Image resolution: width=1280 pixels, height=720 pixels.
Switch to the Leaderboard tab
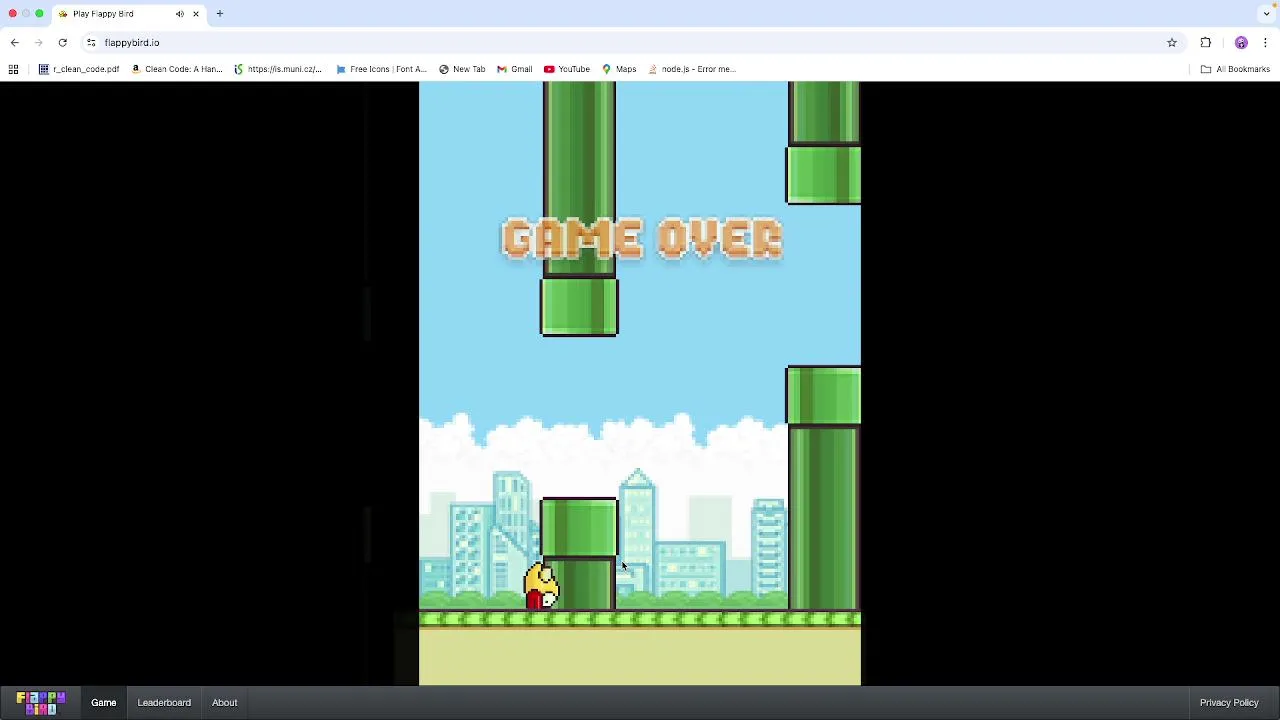[164, 703]
